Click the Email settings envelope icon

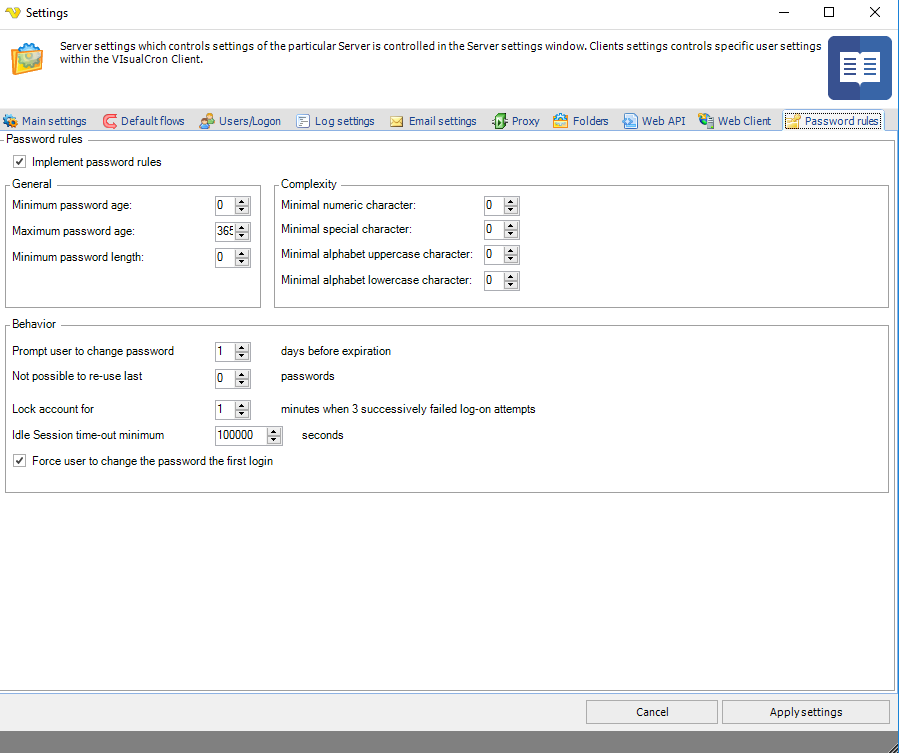tap(397, 121)
